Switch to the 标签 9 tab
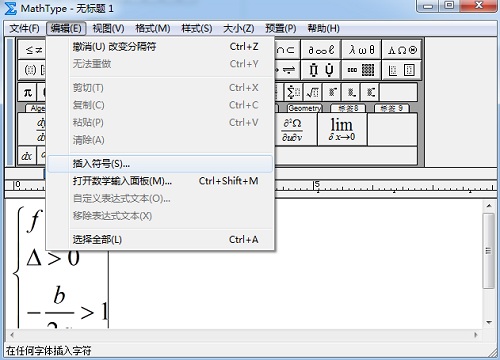This screenshot has height=360, width=500. (x=392, y=108)
